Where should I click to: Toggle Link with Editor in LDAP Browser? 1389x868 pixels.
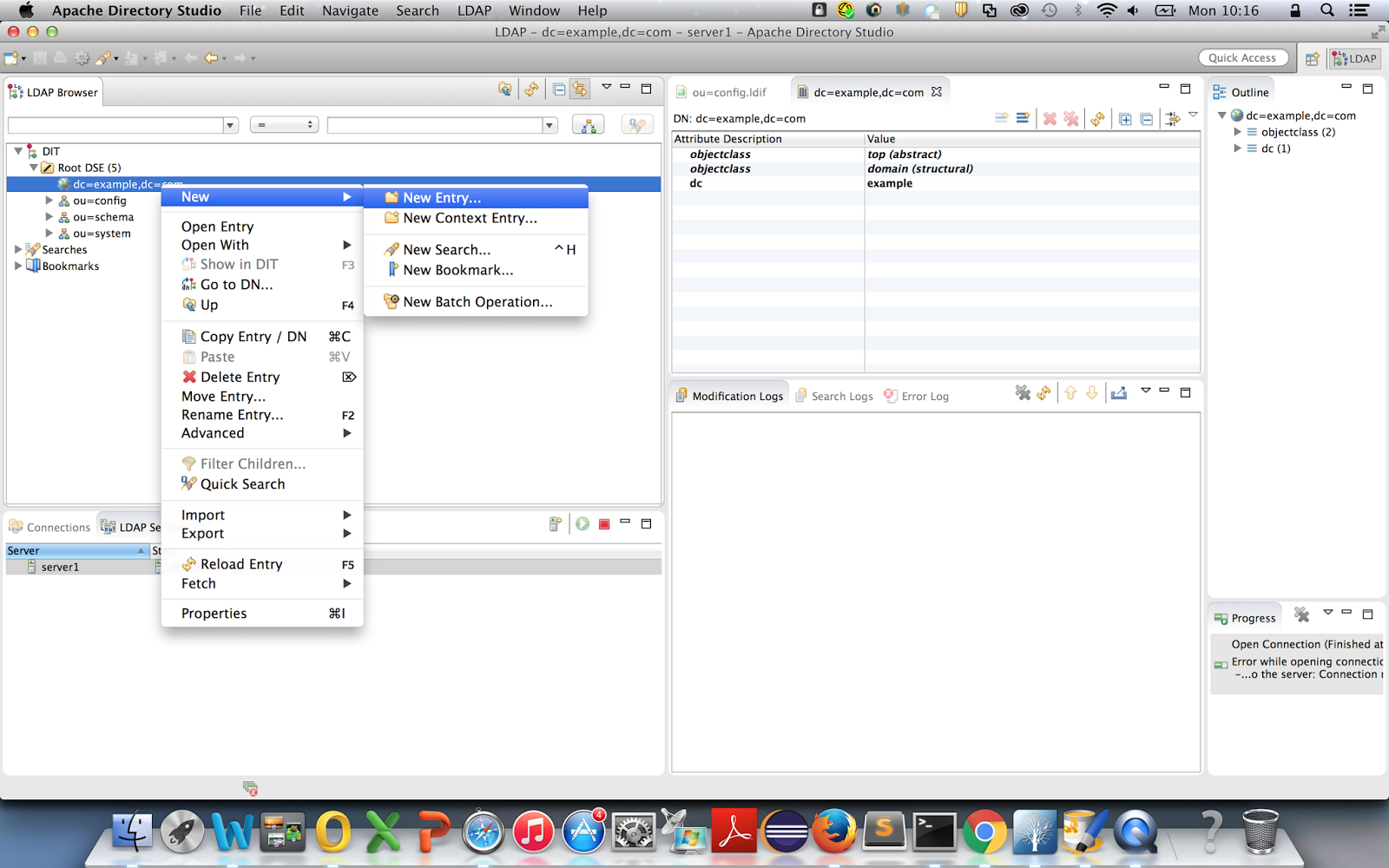pos(579,89)
